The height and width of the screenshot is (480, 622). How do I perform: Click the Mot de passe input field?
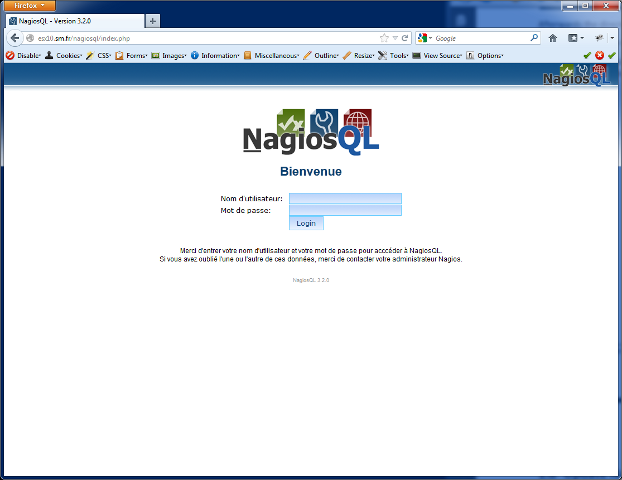346,210
